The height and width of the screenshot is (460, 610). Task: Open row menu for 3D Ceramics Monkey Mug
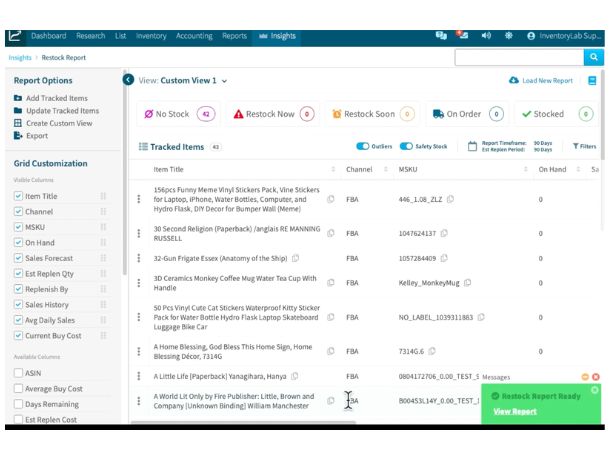point(139,283)
